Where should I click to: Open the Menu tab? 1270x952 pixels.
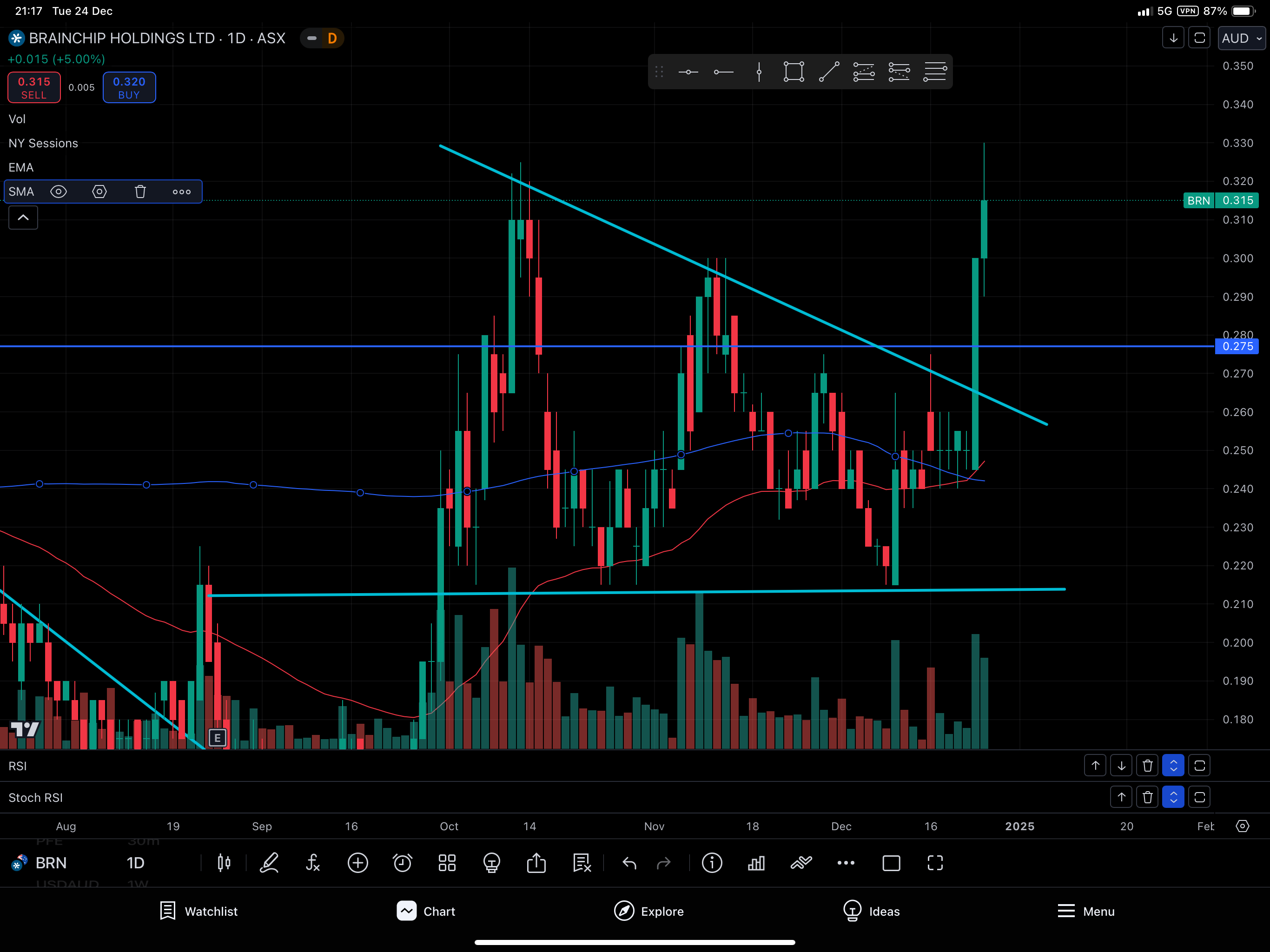pyautogui.click(x=1086, y=911)
